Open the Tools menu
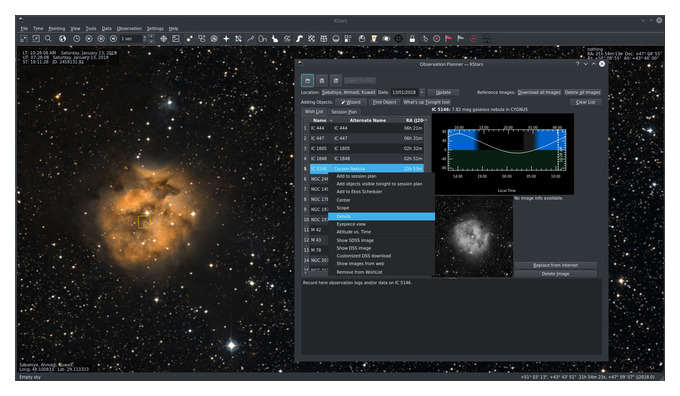Viewport: 680px width, 396px height. 91,29
